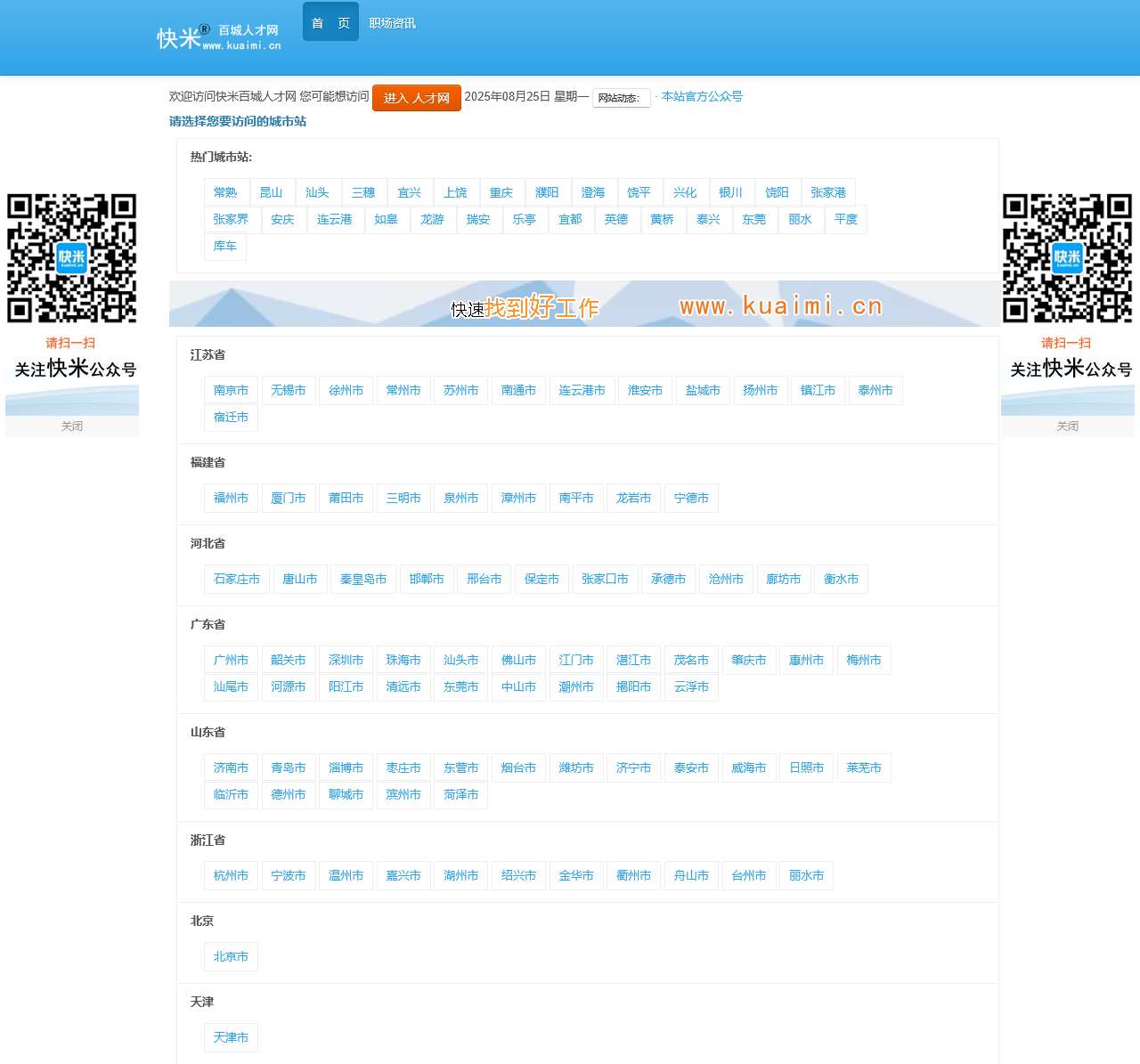Select 苏州市 under 江苏省
This screenshot has width=1140, height=1064.
(460, 390)
